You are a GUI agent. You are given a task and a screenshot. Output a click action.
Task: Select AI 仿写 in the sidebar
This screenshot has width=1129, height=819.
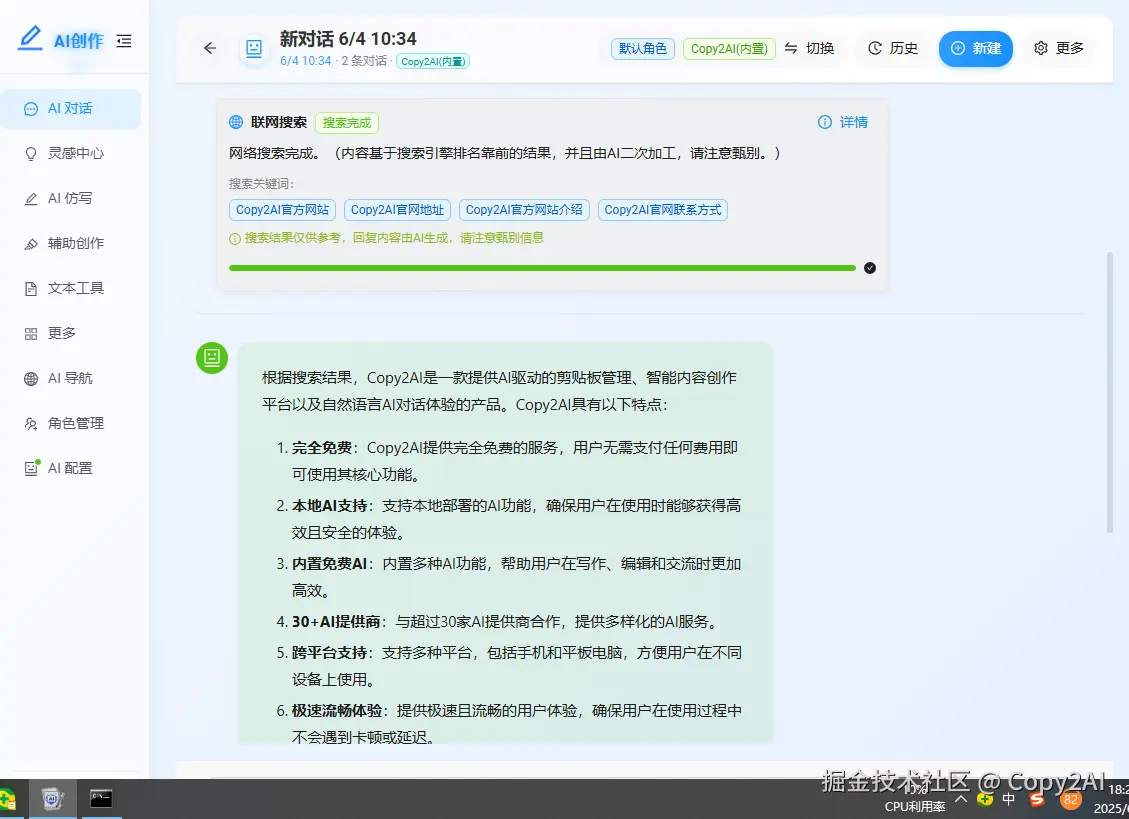coord(71,198)
